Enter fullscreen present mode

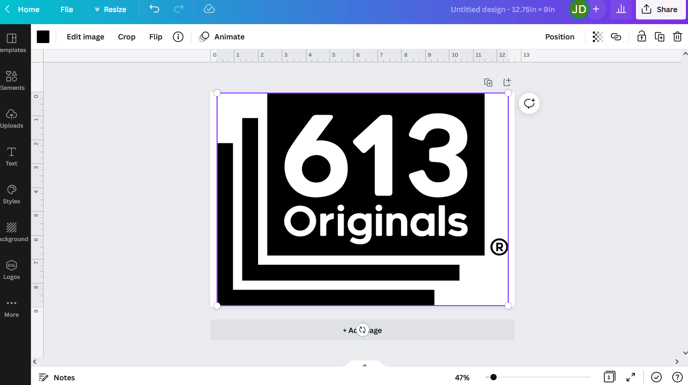point(631,377)
